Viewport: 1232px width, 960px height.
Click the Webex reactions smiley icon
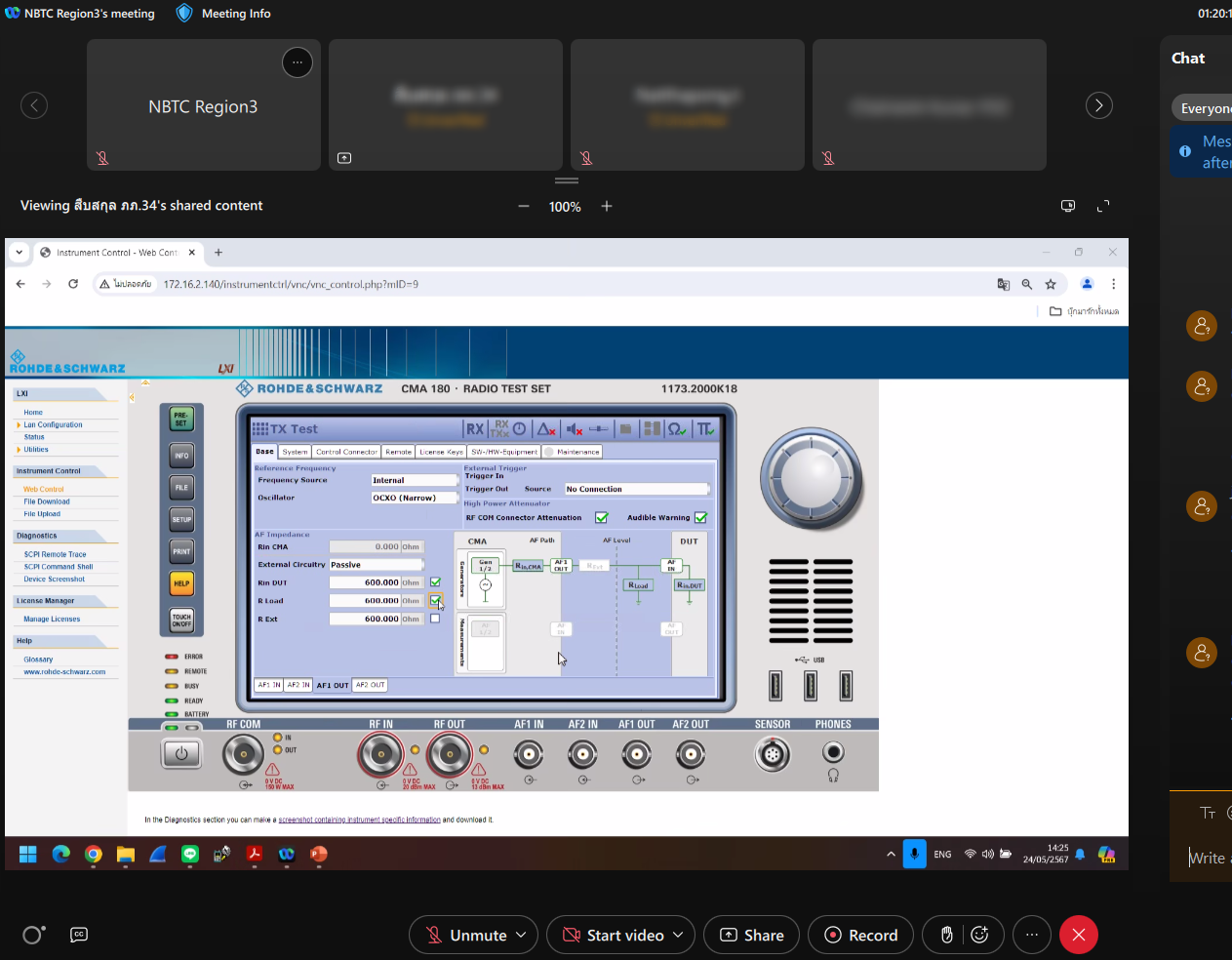pos(980,935)
